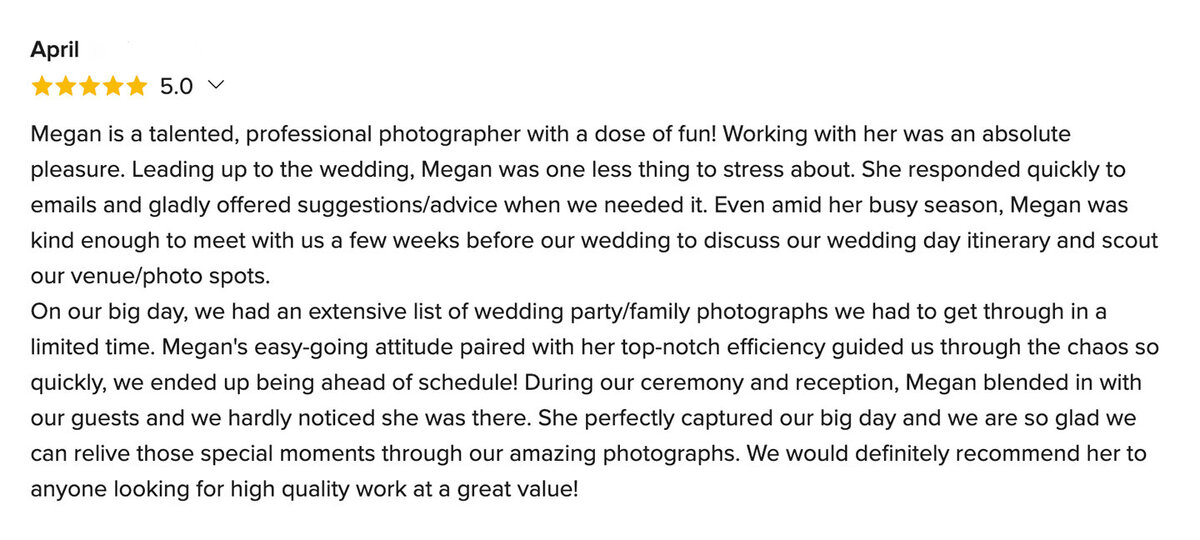Click the fifth and last rating star
The height and width of the screenshot is (540, 1200).
click(x=136, y=87)
